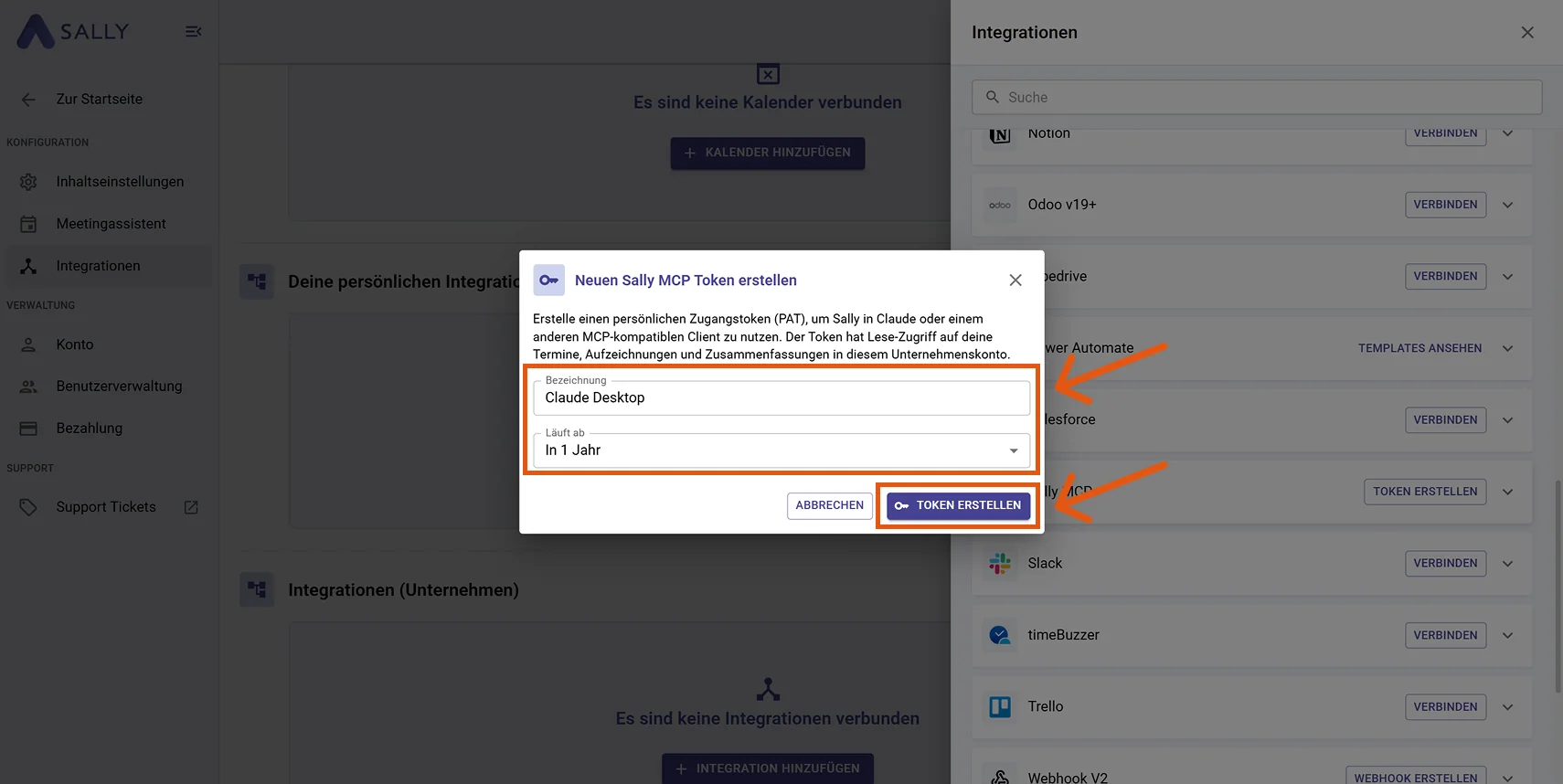This screenshot has height=784, width=1563.
Task: Click the search magnifier icon
Action: tap(992, 97)
